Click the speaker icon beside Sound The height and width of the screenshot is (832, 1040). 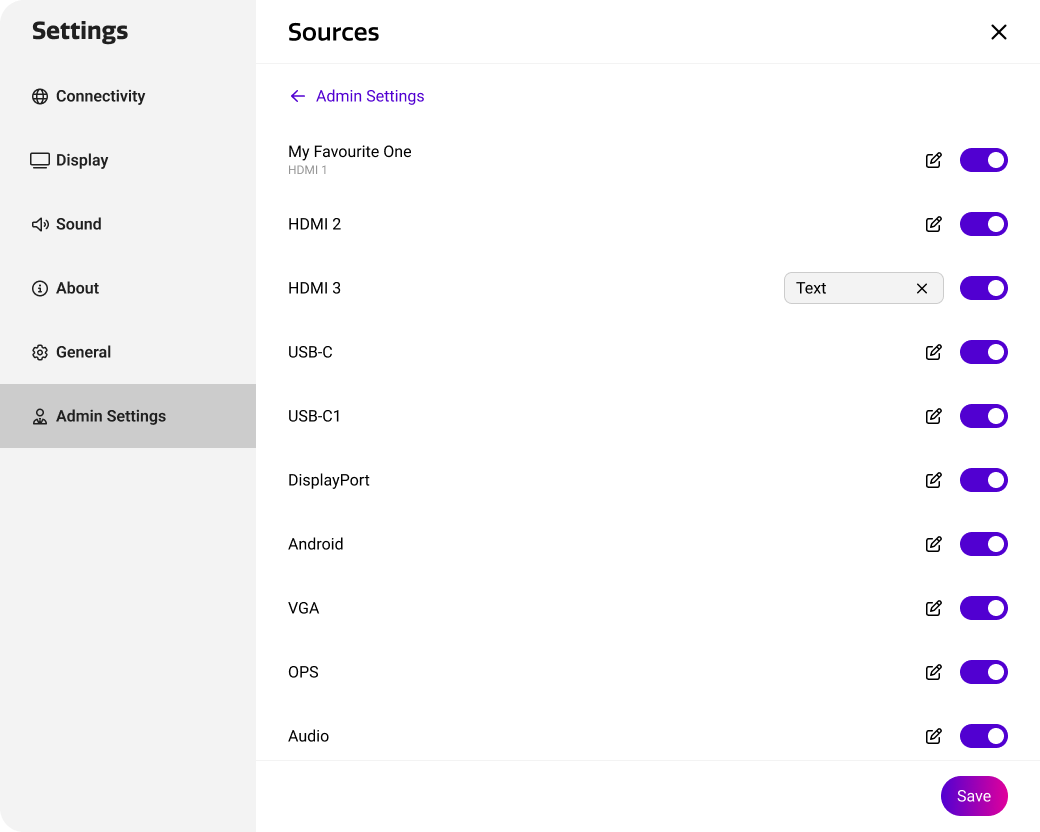pyautogui.click(x=40, y=224)
